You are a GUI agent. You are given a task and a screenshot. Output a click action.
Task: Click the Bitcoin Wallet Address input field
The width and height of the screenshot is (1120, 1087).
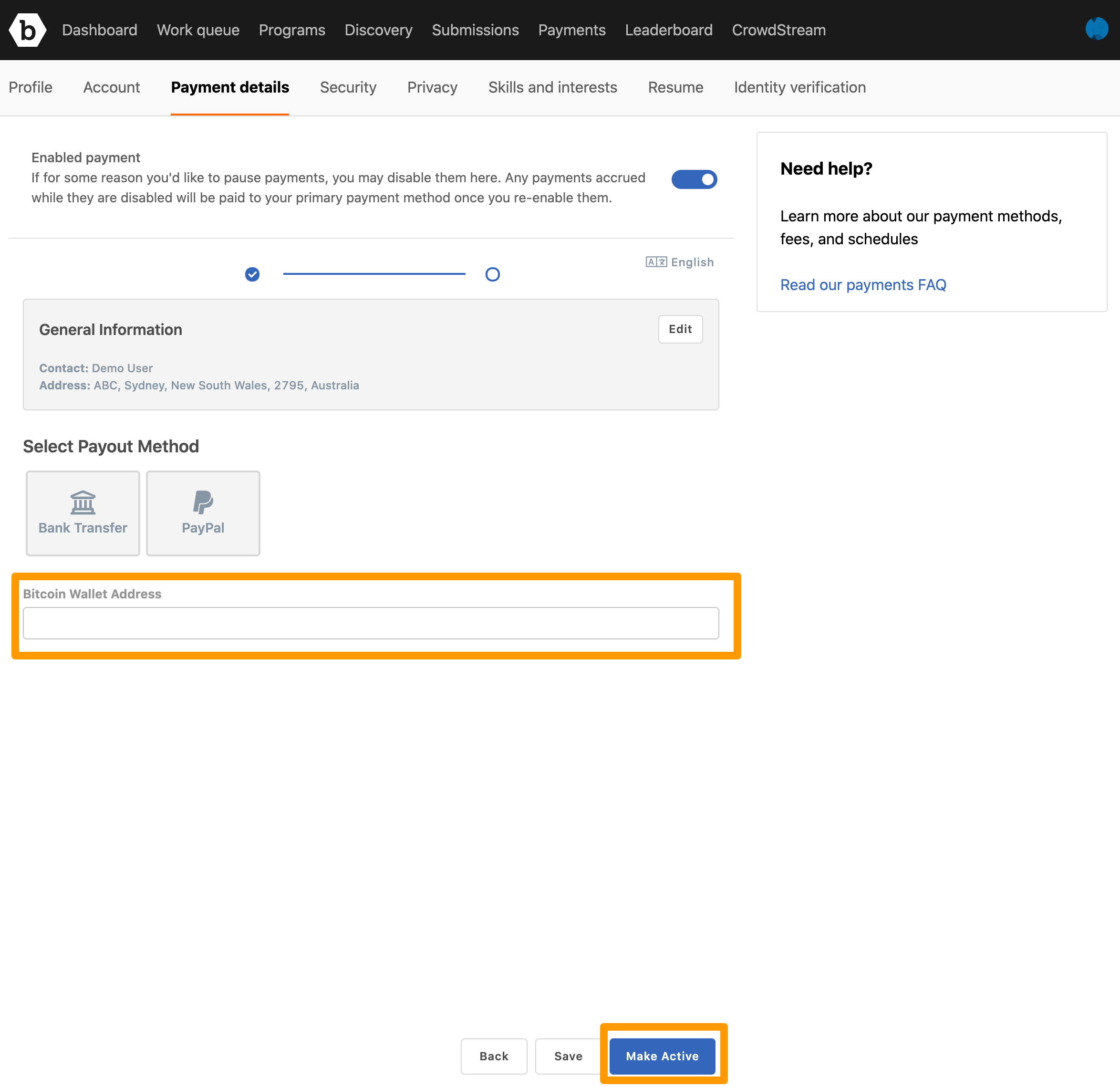pyautogui.click(x=371, y=623)
